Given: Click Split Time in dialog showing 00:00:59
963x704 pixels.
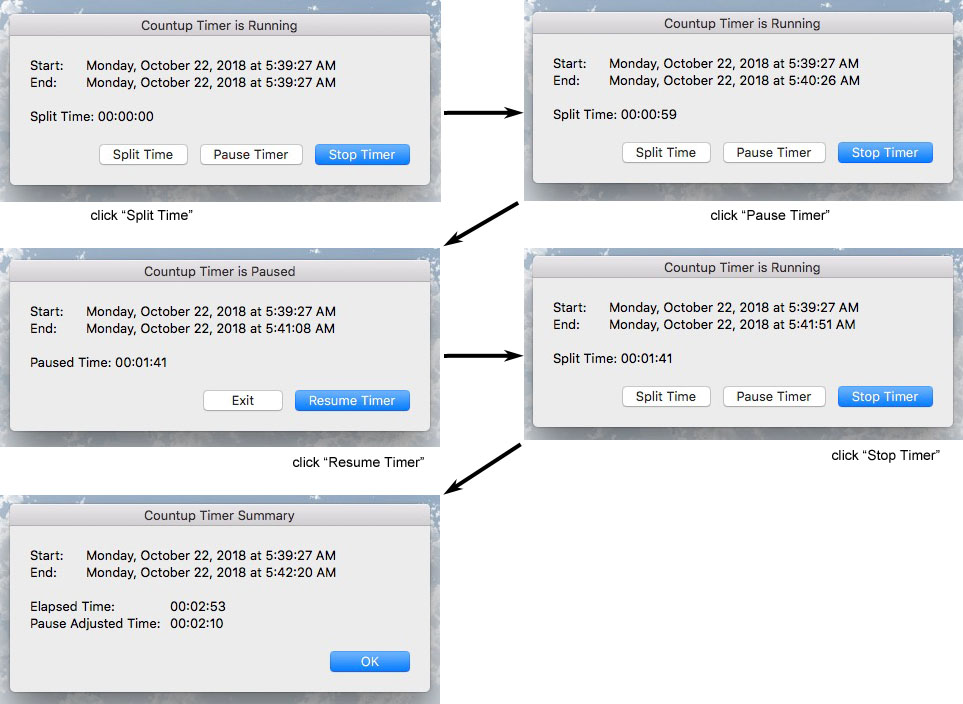Looking at the screenshot, I should coord(666,153).
